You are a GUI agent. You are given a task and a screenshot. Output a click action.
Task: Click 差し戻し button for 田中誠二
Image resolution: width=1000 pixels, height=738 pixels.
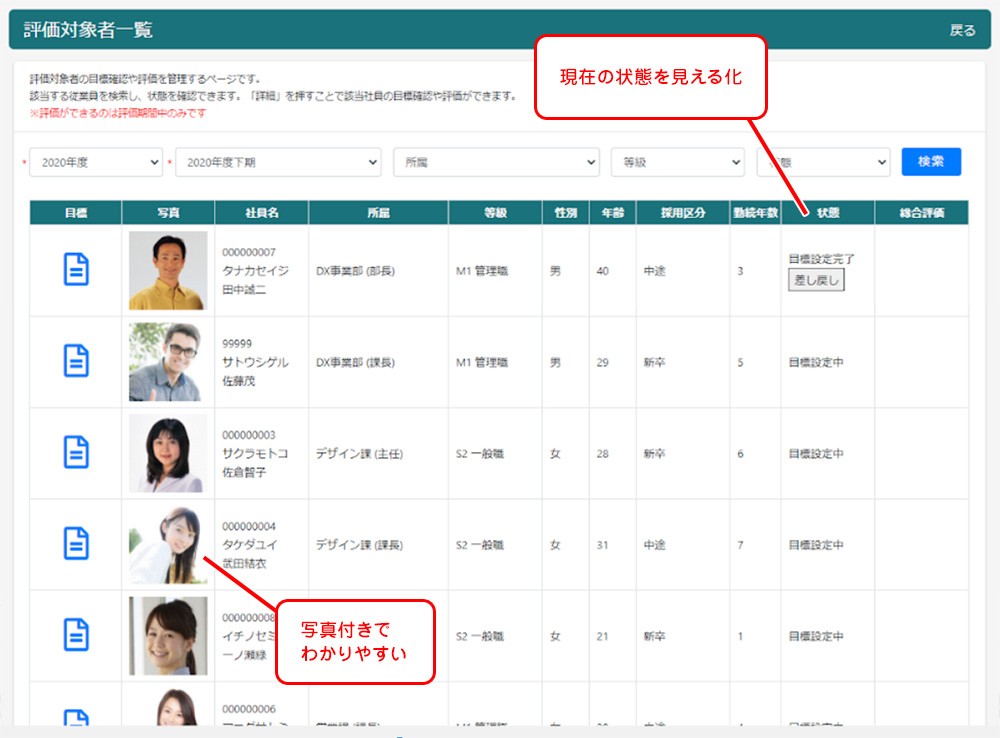(x=816, y=280)
